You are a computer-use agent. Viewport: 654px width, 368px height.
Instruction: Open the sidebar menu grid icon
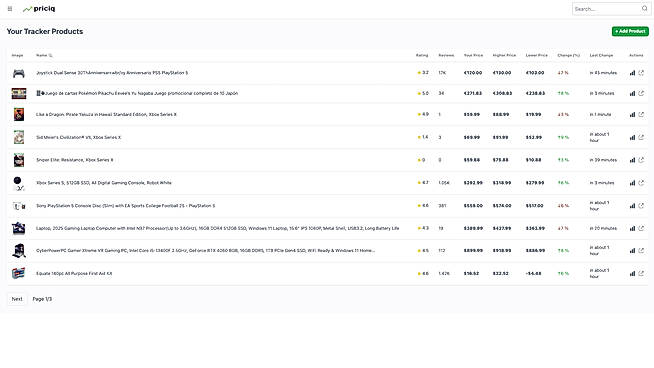(10, 9)
